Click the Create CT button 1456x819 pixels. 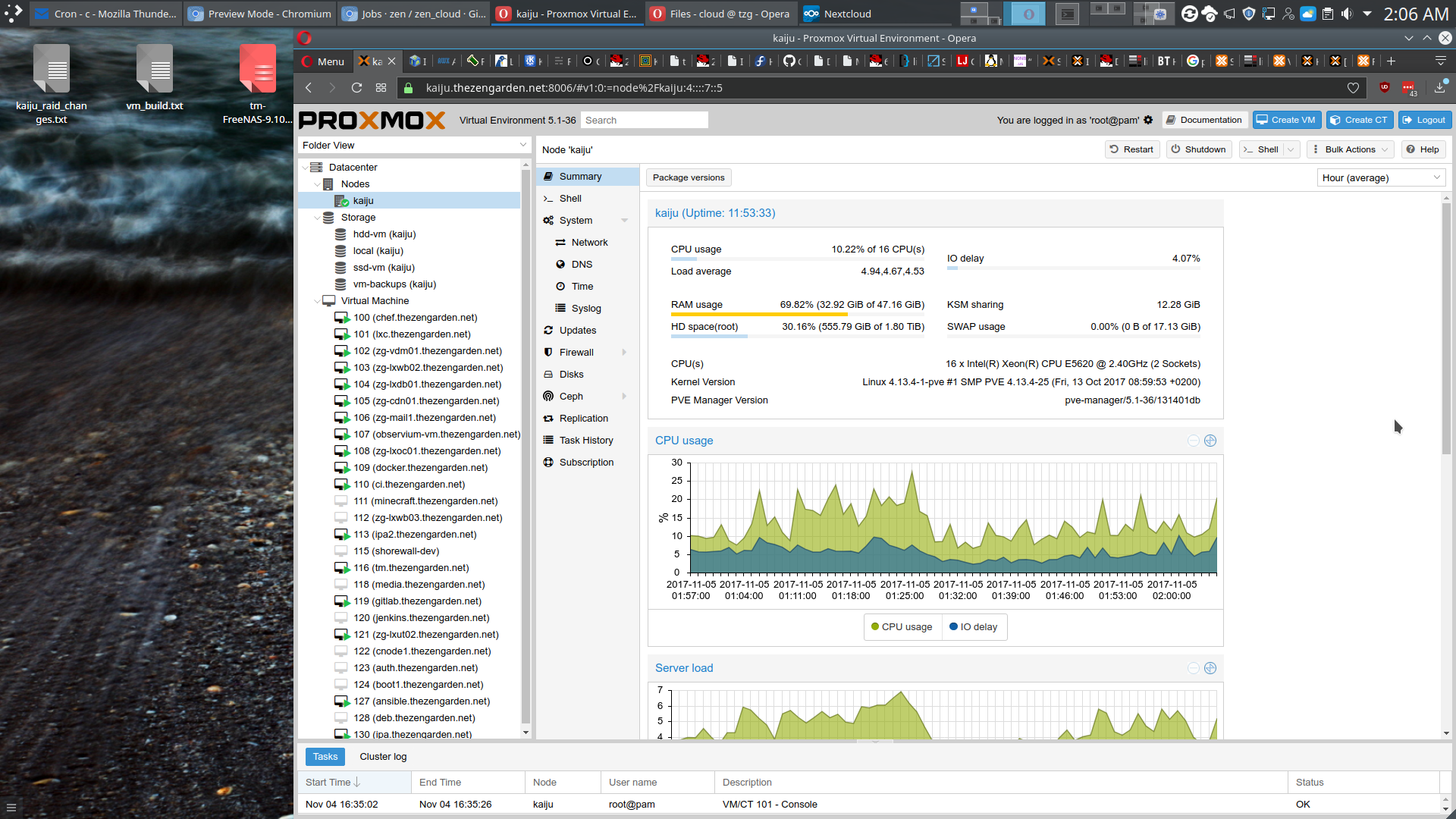1360,121
